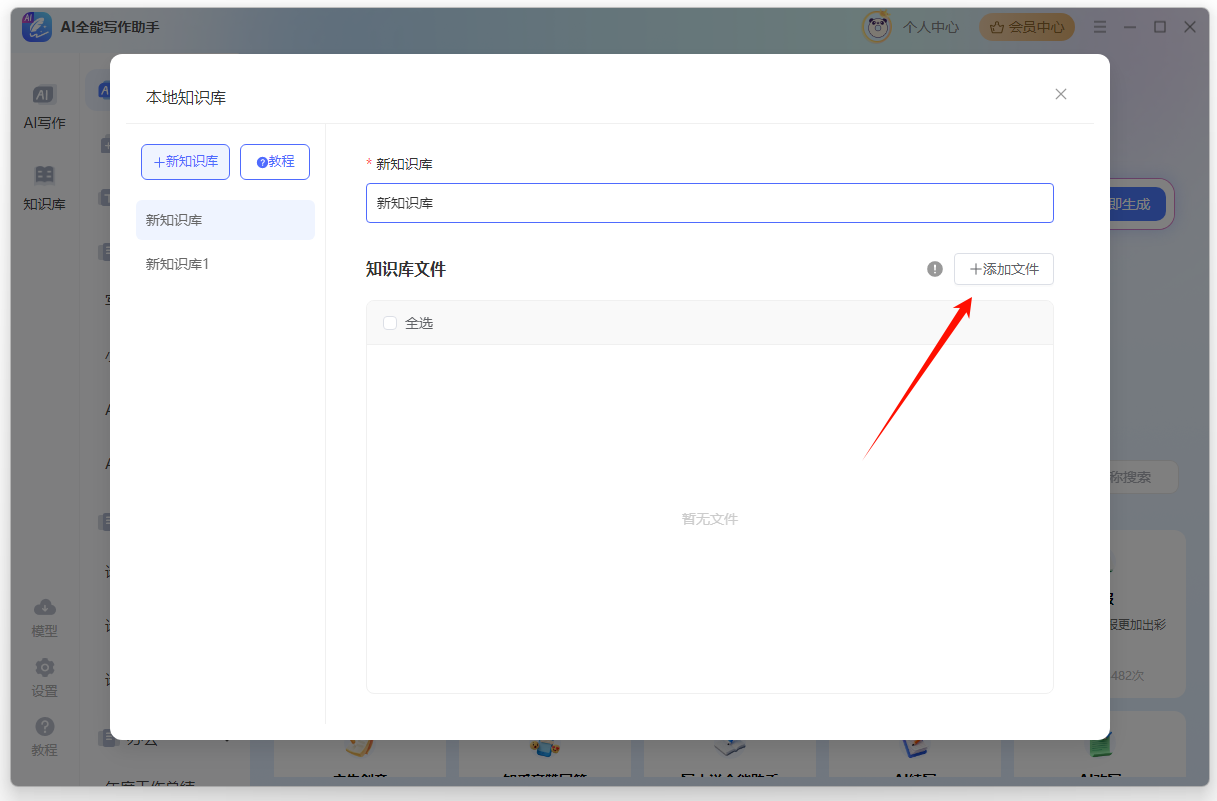Open 设置 gear icon in sidebar

[x=44, y=668]
